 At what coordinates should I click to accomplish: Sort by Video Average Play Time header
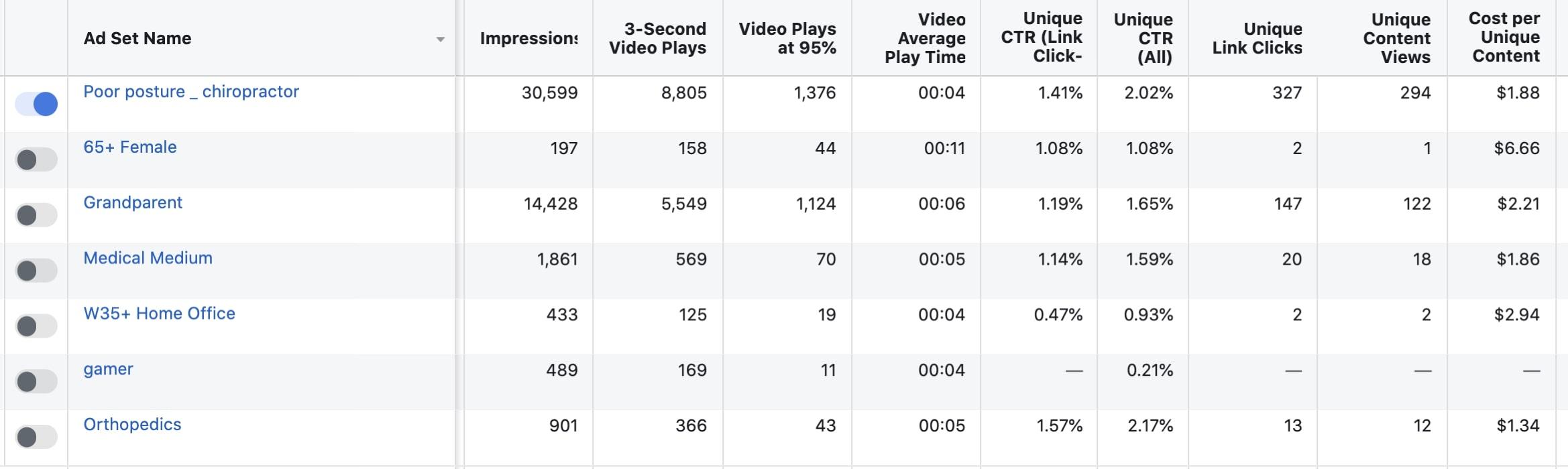click(x=926, y=38)
